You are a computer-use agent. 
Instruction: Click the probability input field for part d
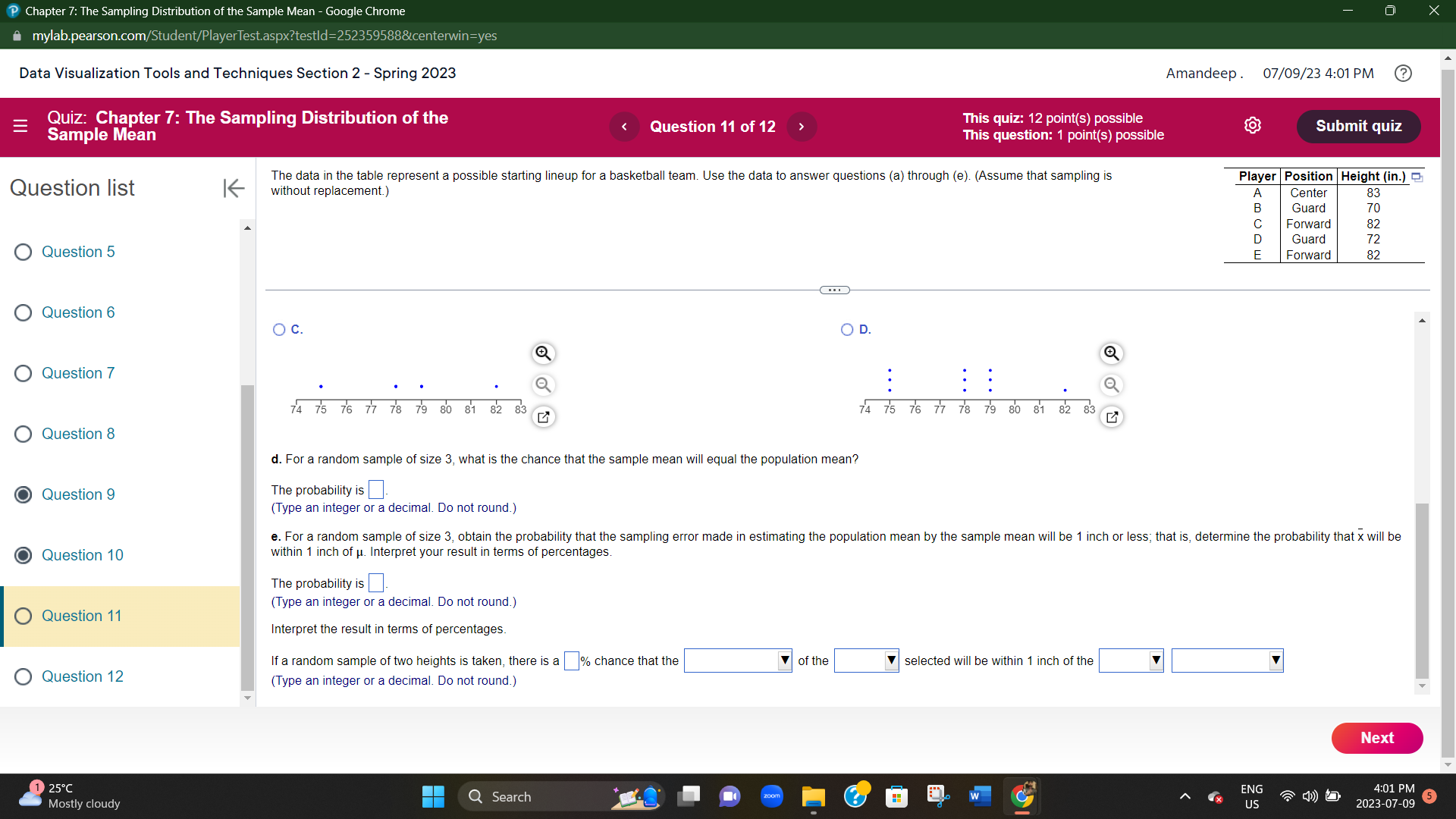coord(374,489)
